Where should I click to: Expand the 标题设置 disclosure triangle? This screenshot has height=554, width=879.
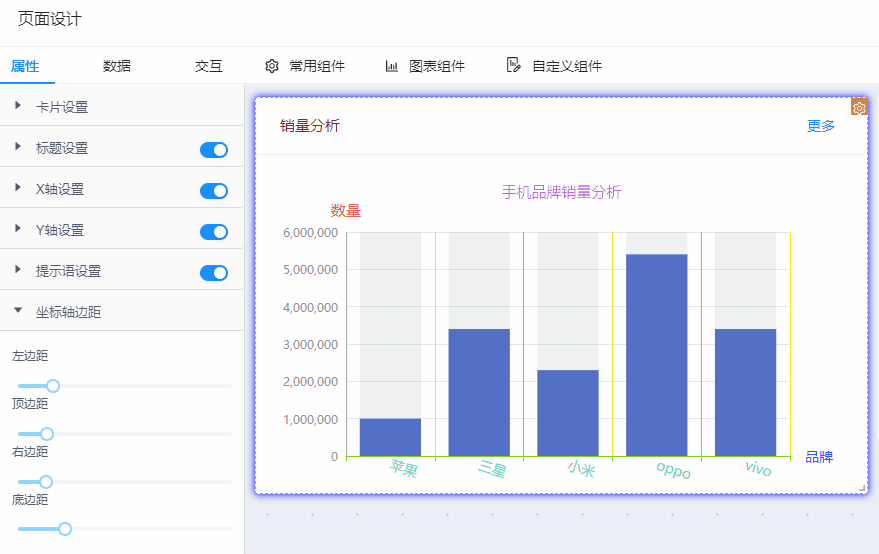(18, 146)
